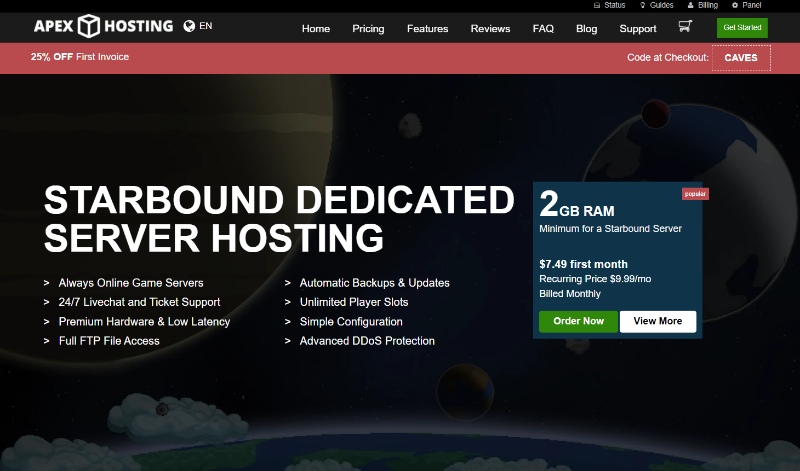The width and height of the screenshot is (800, 471).
Task: Open the Billing link in the top bar
Action: click(708, 5)
